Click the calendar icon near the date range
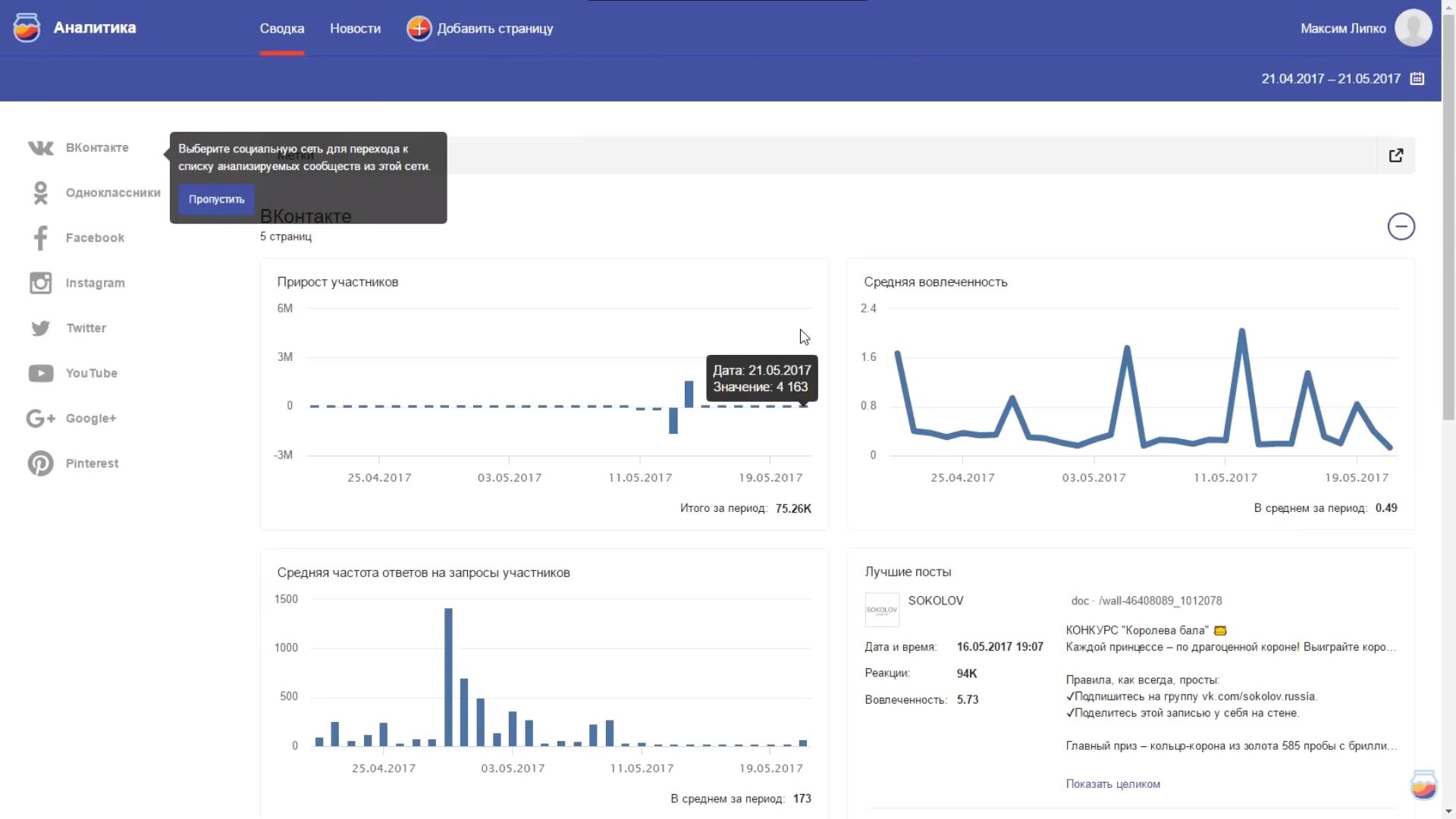The image size is (1456, 819). [1418, 78]
